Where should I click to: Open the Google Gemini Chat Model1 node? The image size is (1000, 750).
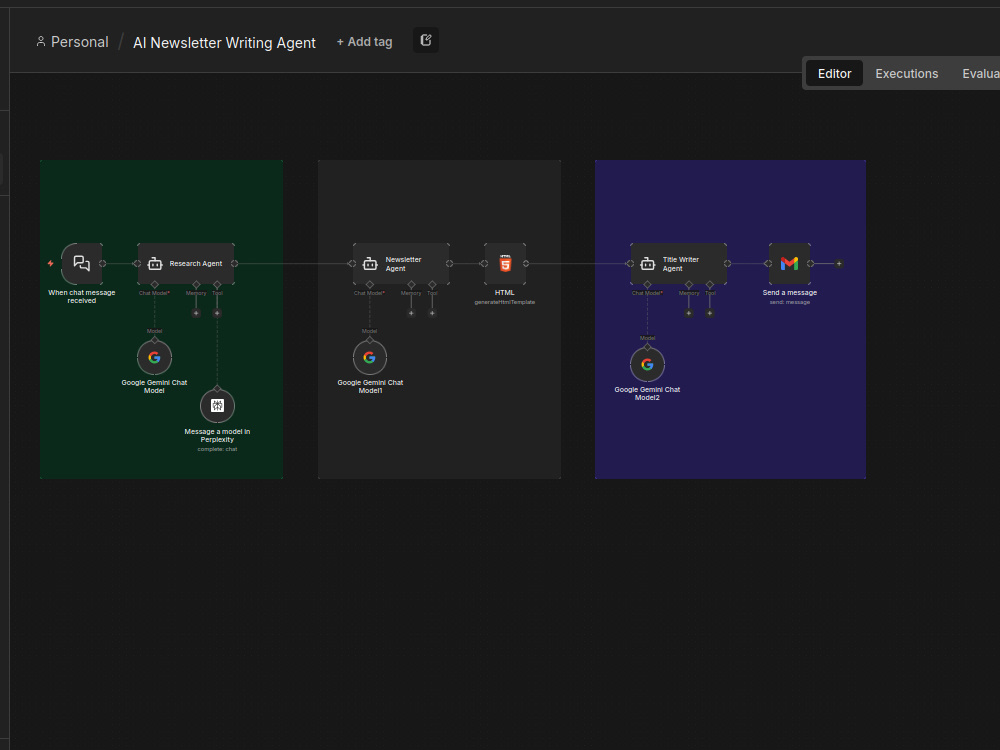pos(370,357)
